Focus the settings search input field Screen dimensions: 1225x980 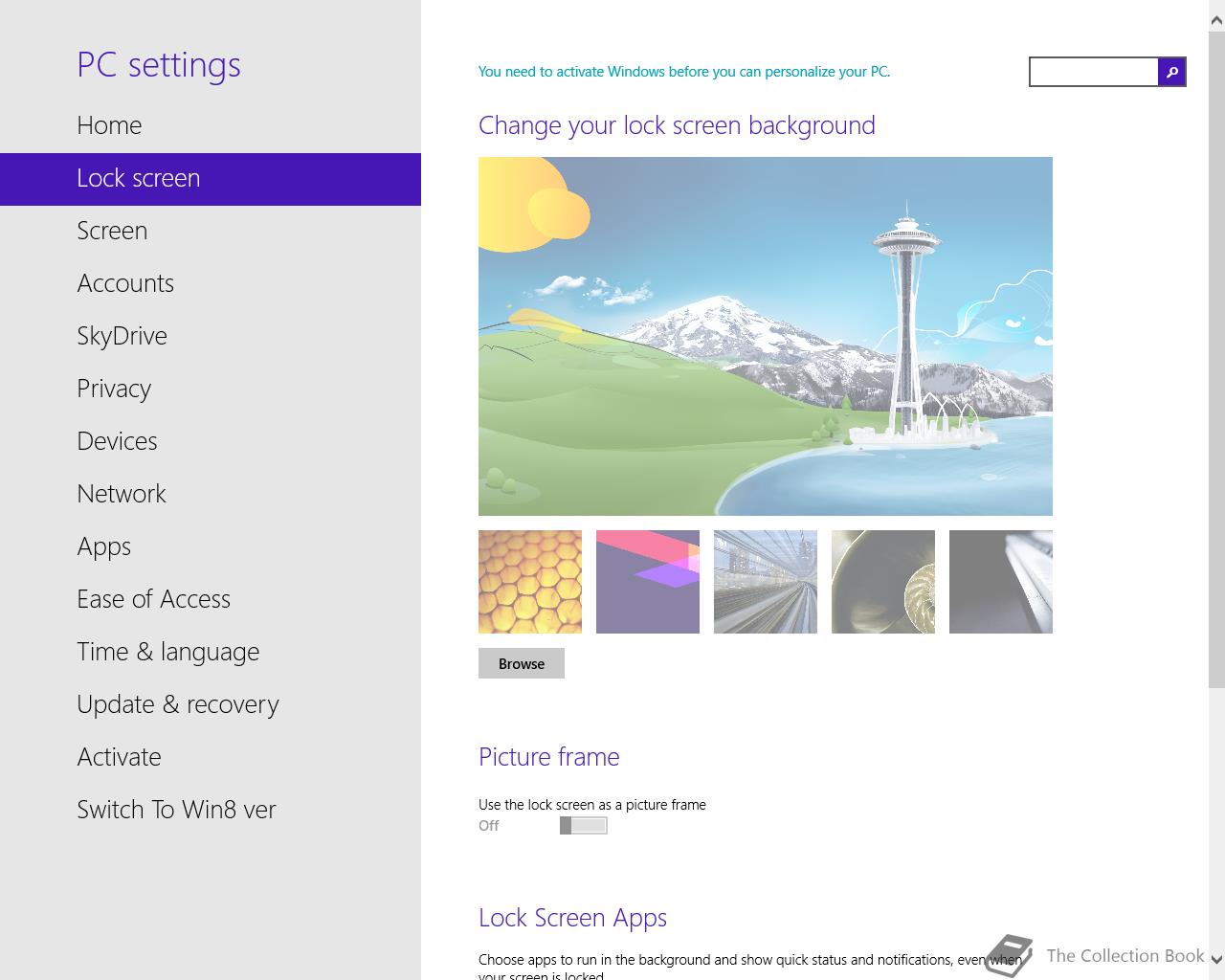click(x=1094, y=72)
